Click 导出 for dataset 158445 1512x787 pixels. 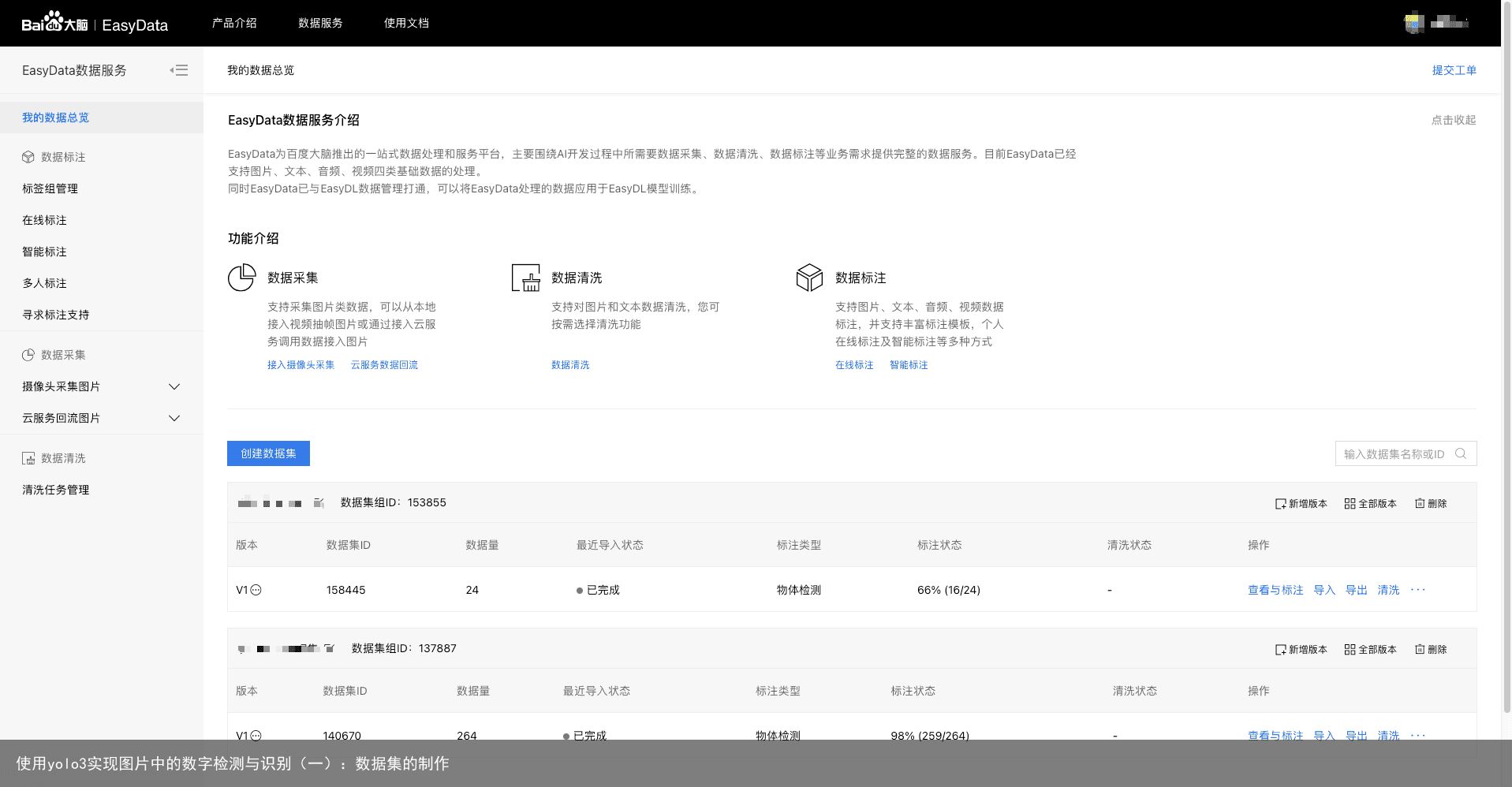pyautogui.click(x=1356, y=590)
